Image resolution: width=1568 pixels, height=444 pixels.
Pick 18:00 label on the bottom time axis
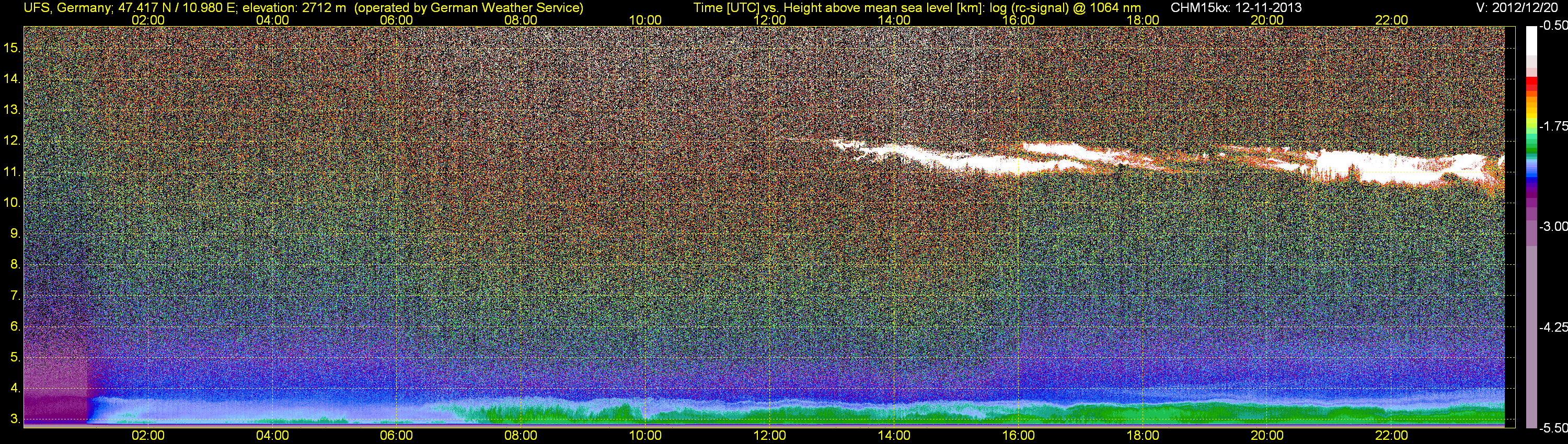[x=1143, y=436]
